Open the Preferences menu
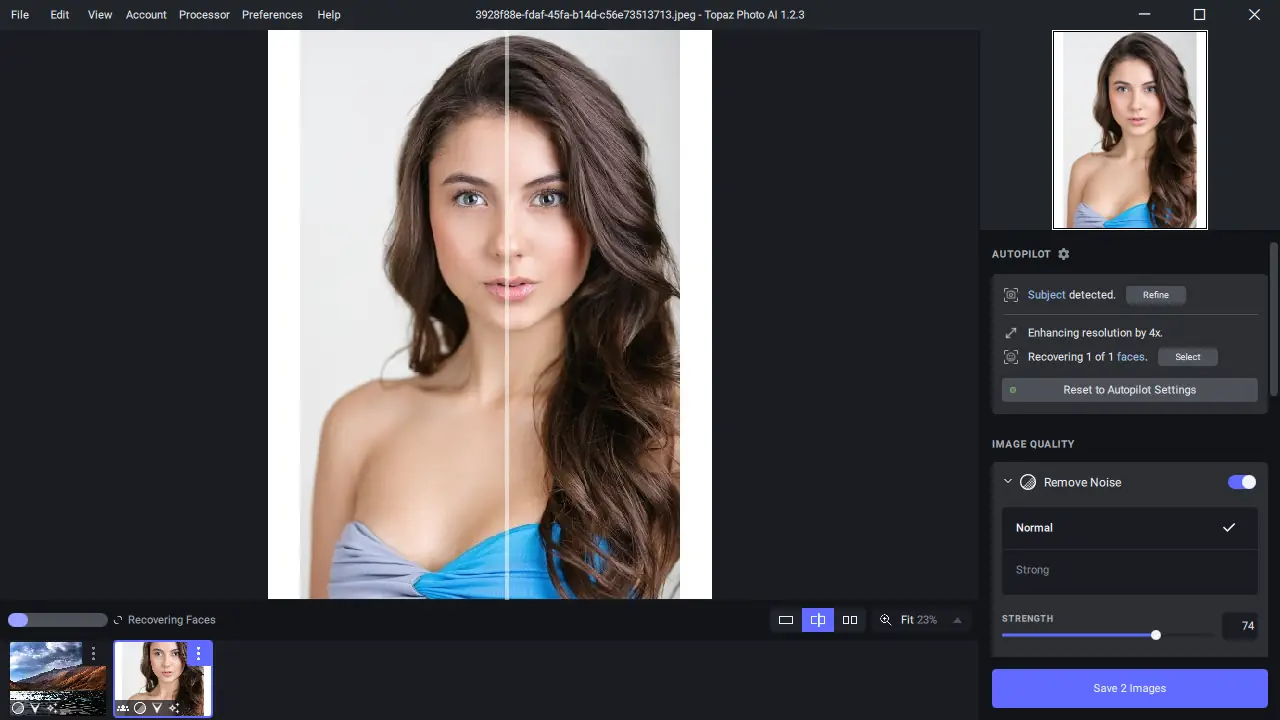The height and width of the screenshot is (720, 1280). pos(272,15)
